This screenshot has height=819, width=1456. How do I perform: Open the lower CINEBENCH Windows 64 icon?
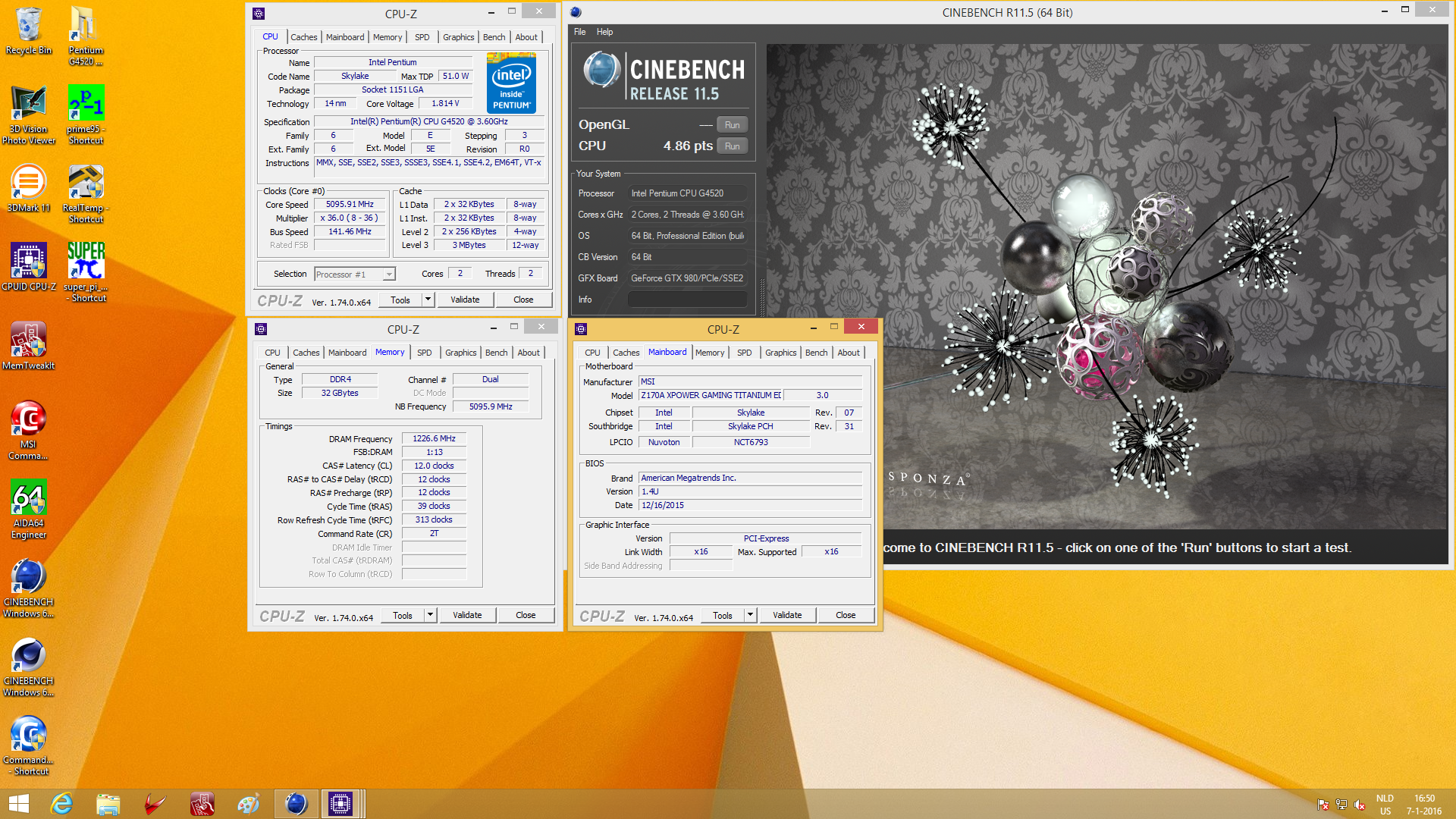pyautogui.click(x=29, y=667)
